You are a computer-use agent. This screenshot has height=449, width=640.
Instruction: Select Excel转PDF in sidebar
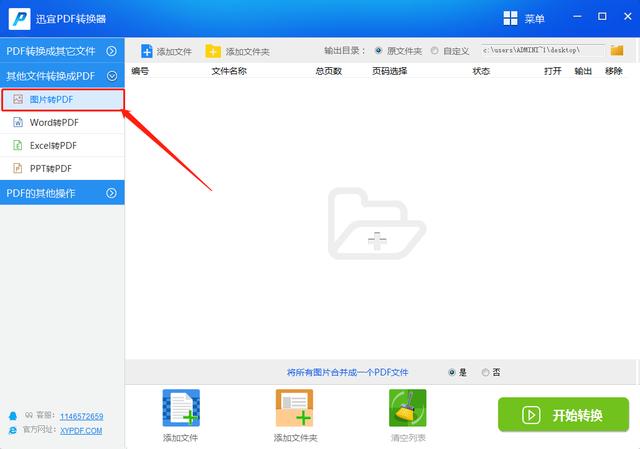(62, 146)
